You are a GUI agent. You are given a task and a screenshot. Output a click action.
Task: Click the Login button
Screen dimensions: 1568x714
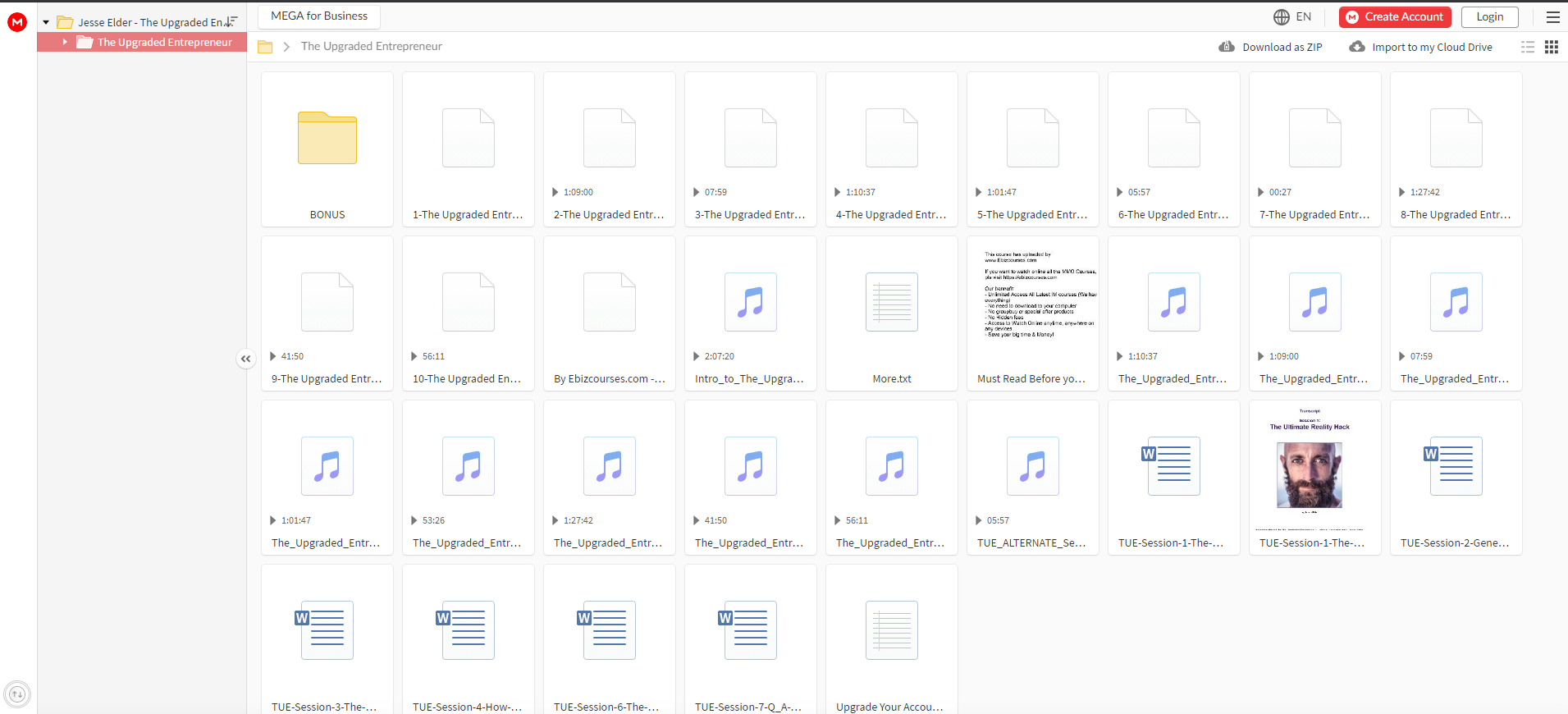(1490, 16)
